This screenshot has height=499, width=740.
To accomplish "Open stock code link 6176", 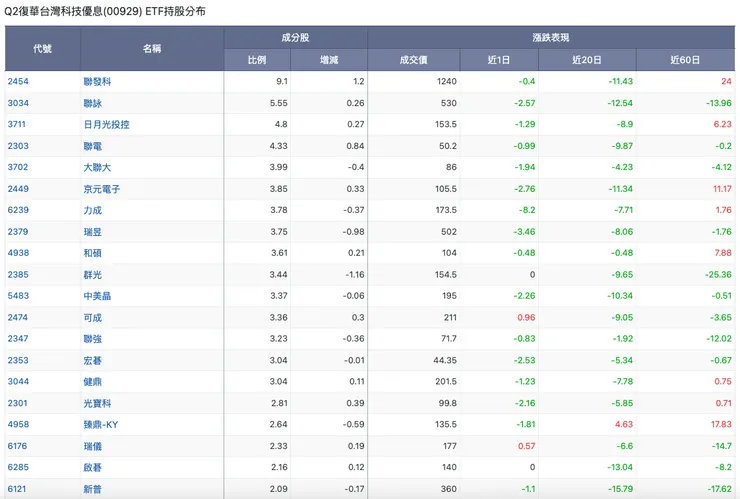I will [x=17, y=446].
